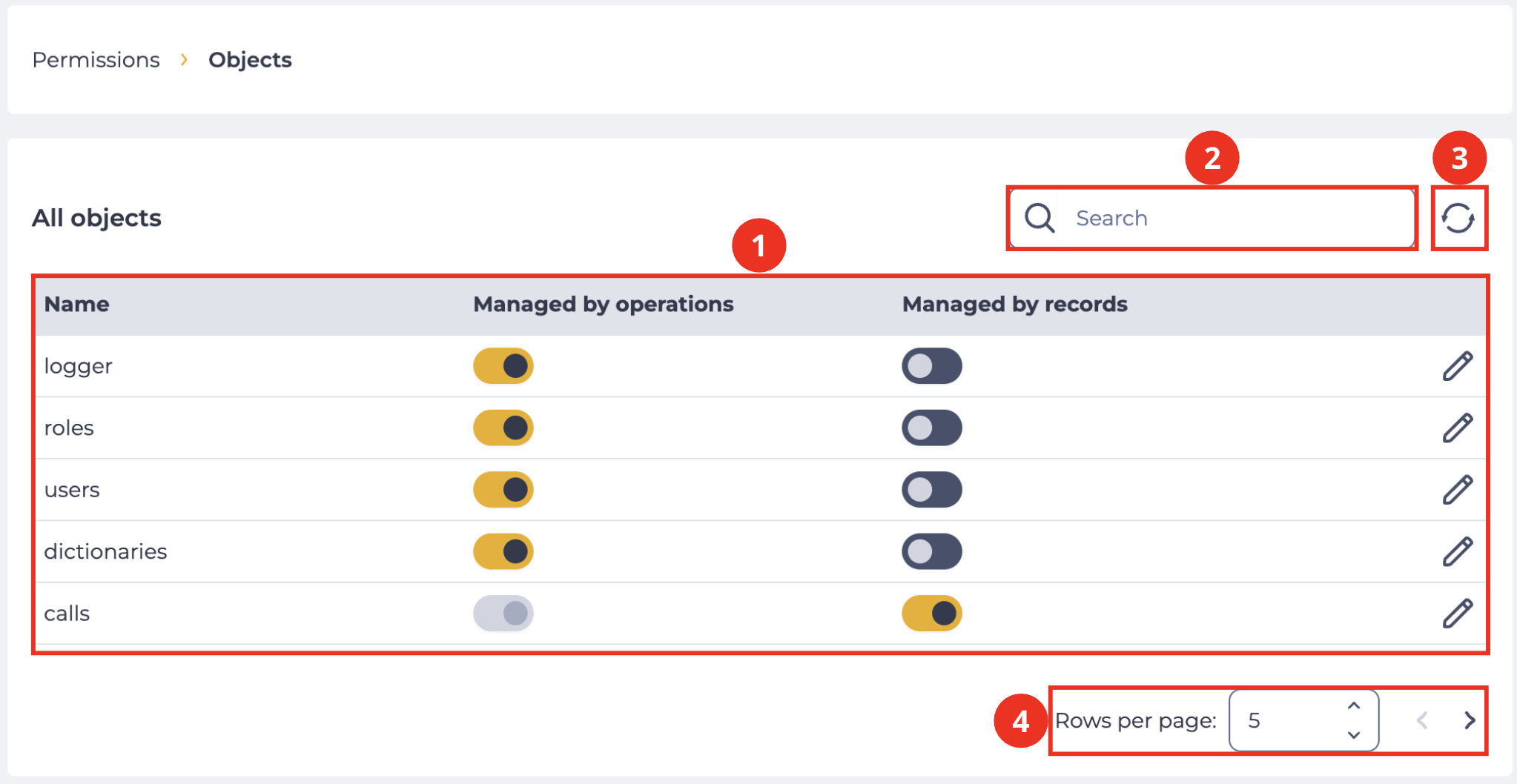This screenshot has width=1517, height=784.
Task: Click the Name column header
Action: (x=76, y=305)
